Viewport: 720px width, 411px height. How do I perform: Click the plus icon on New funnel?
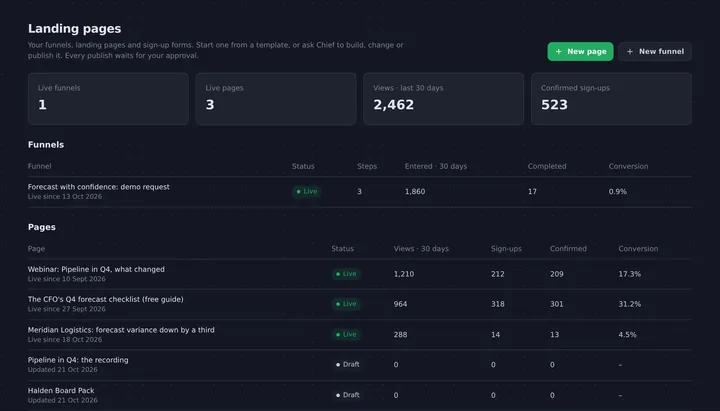[630, 51]
